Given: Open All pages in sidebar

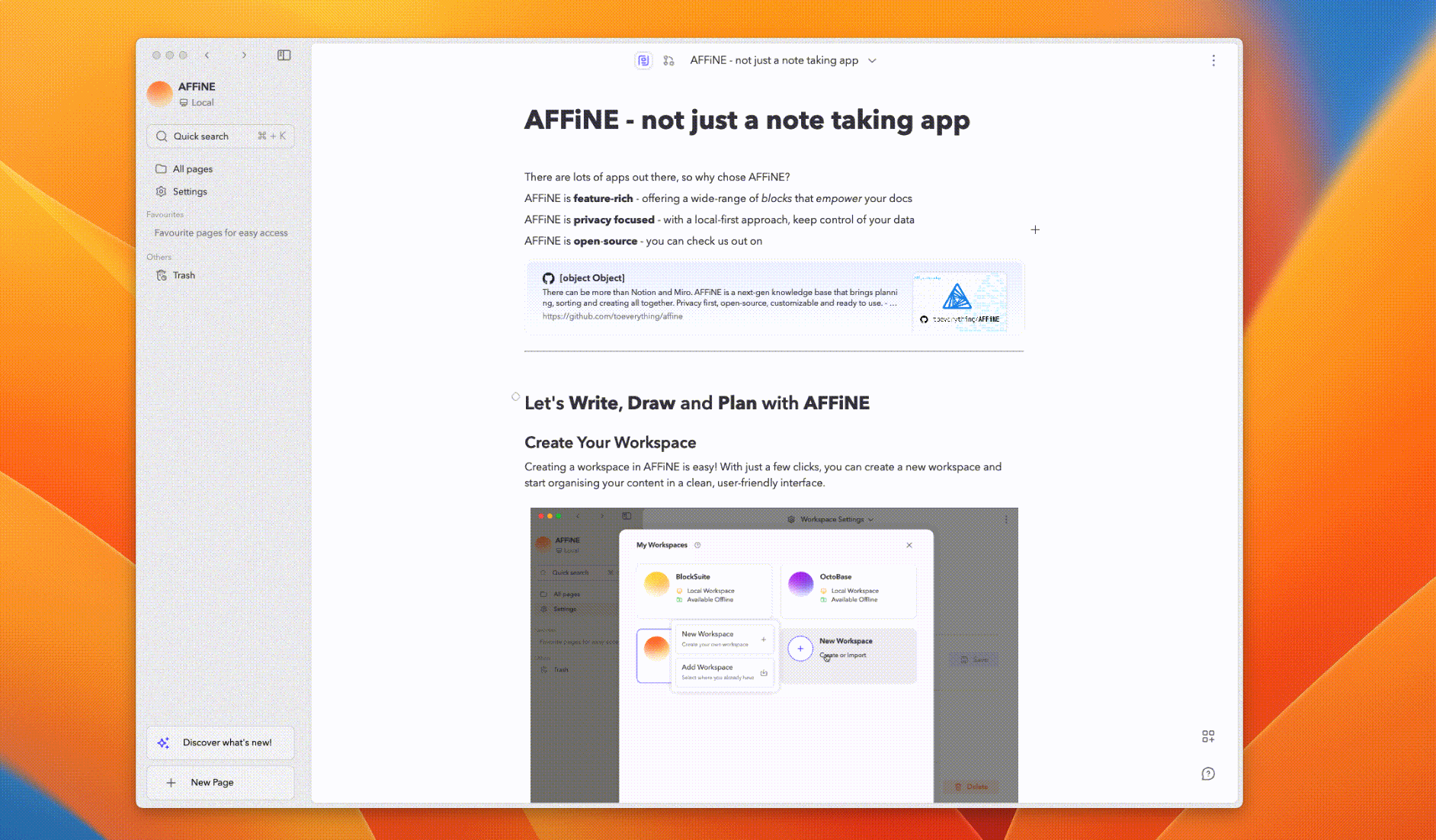Looking at the screenshot, I should coord(220,168).
